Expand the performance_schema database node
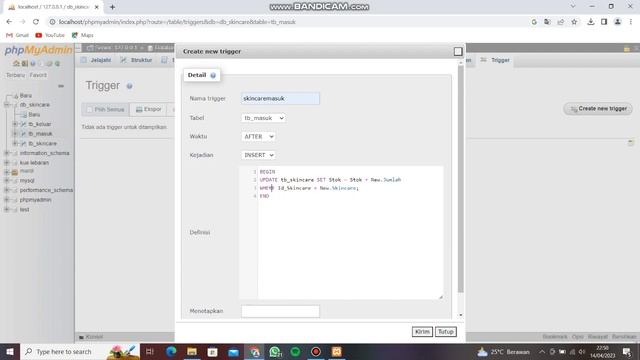640x360 pixels. 7,190
